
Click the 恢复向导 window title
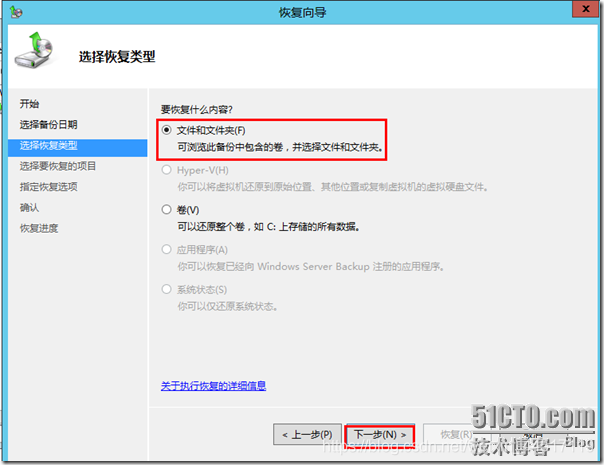[302, 13]
